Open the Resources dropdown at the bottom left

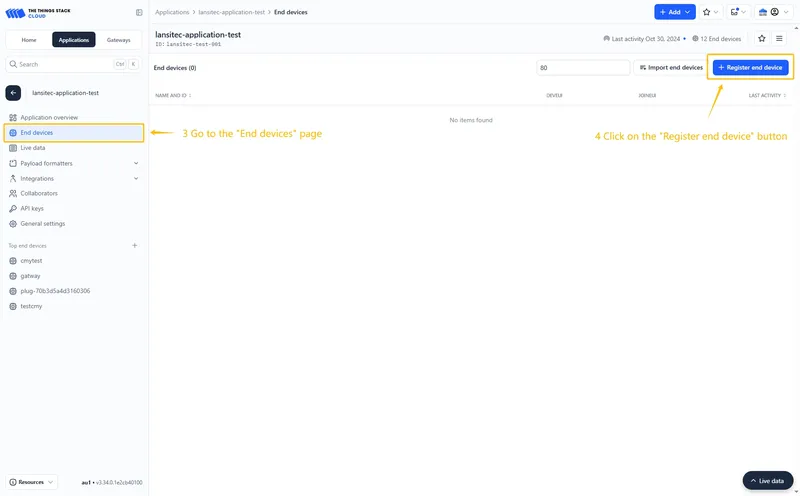pos(31,482)
